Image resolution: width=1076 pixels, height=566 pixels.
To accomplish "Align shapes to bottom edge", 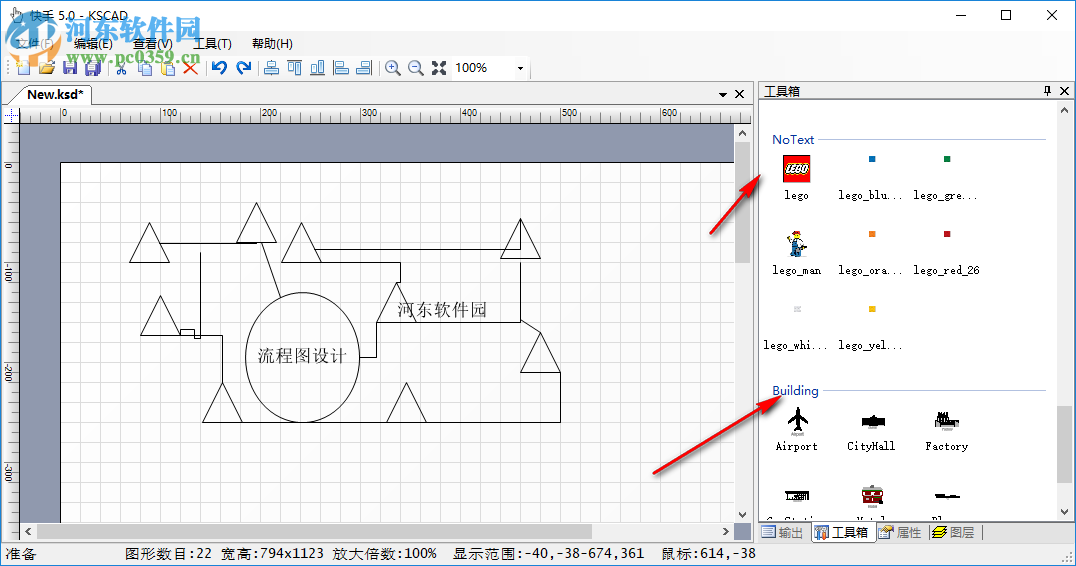I will [318, 67].
